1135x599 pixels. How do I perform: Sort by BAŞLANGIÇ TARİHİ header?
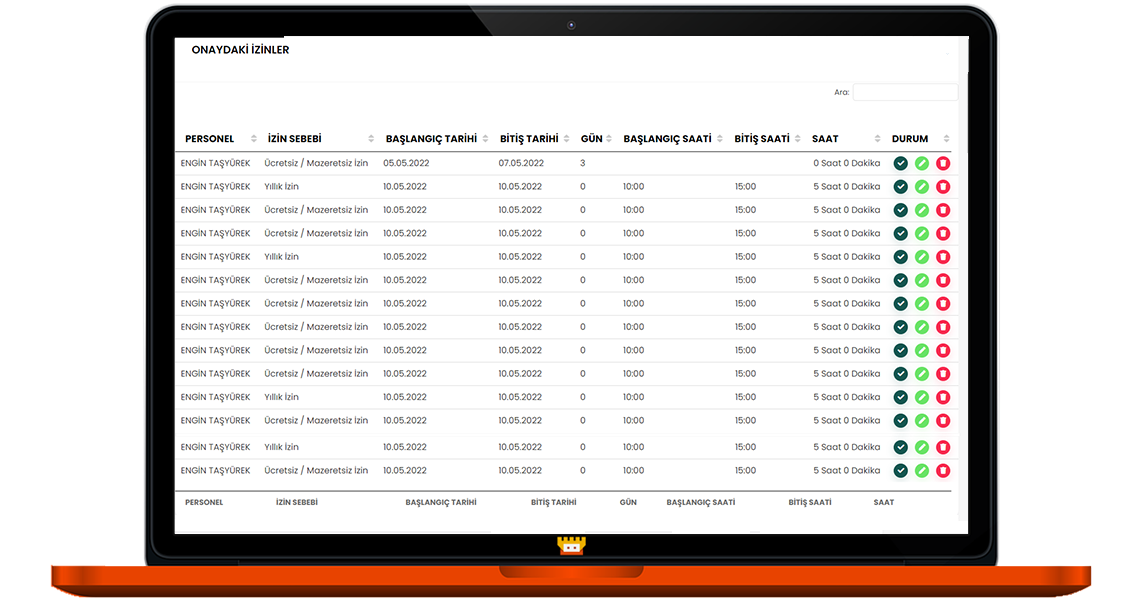(436, 139)
